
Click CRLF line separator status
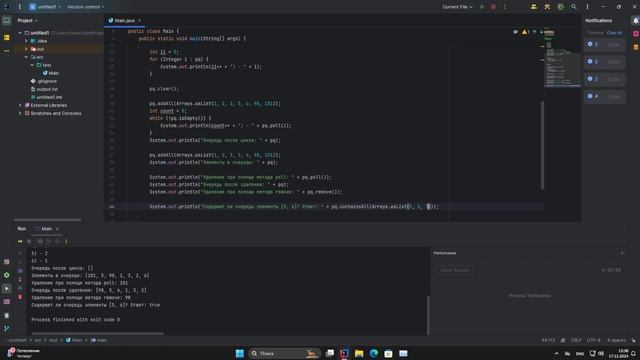(x=576, y=340)
